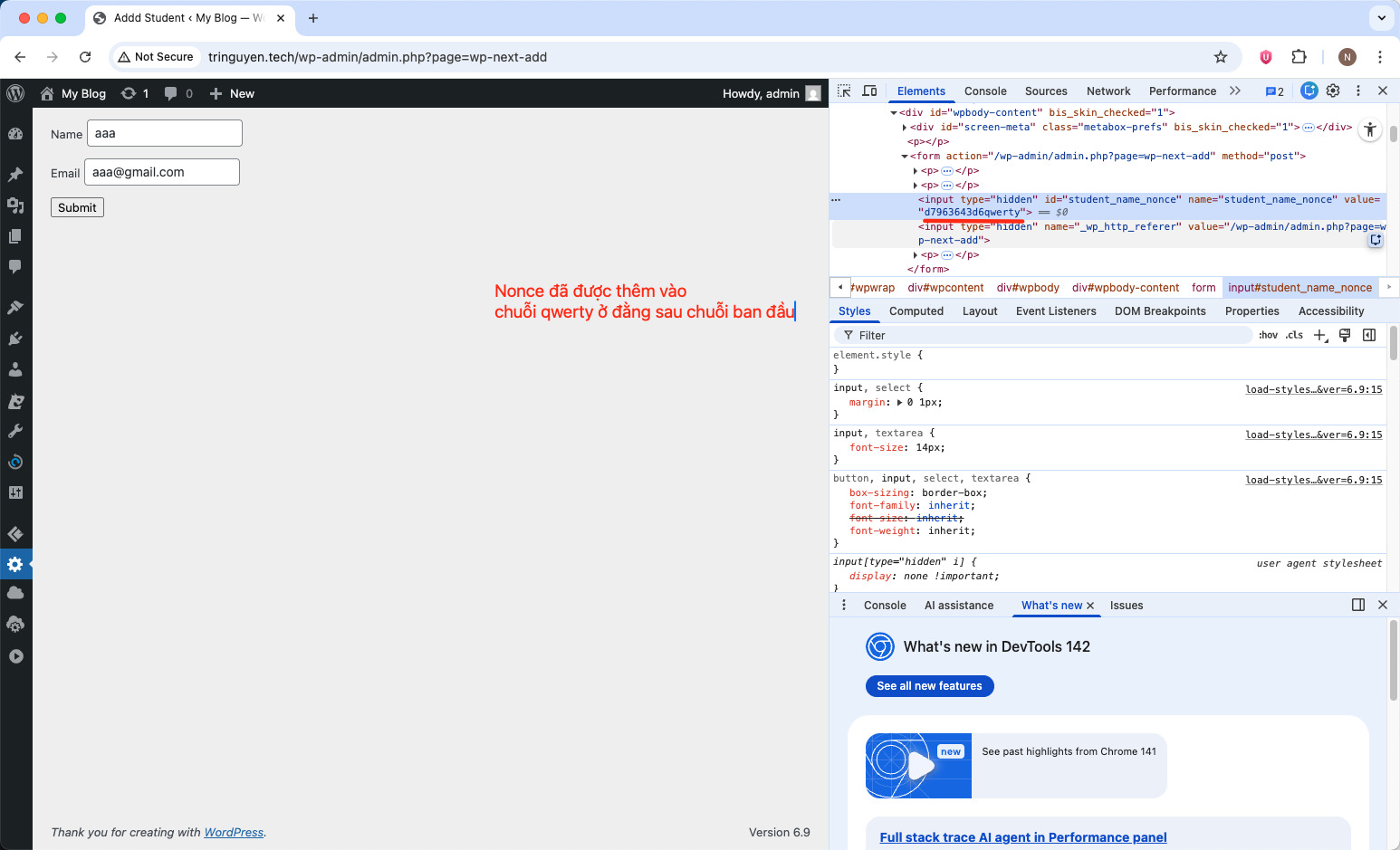Open WordPress Dashboard from the sidebar
Screen dimensions: 1400x850
point(15,134)
